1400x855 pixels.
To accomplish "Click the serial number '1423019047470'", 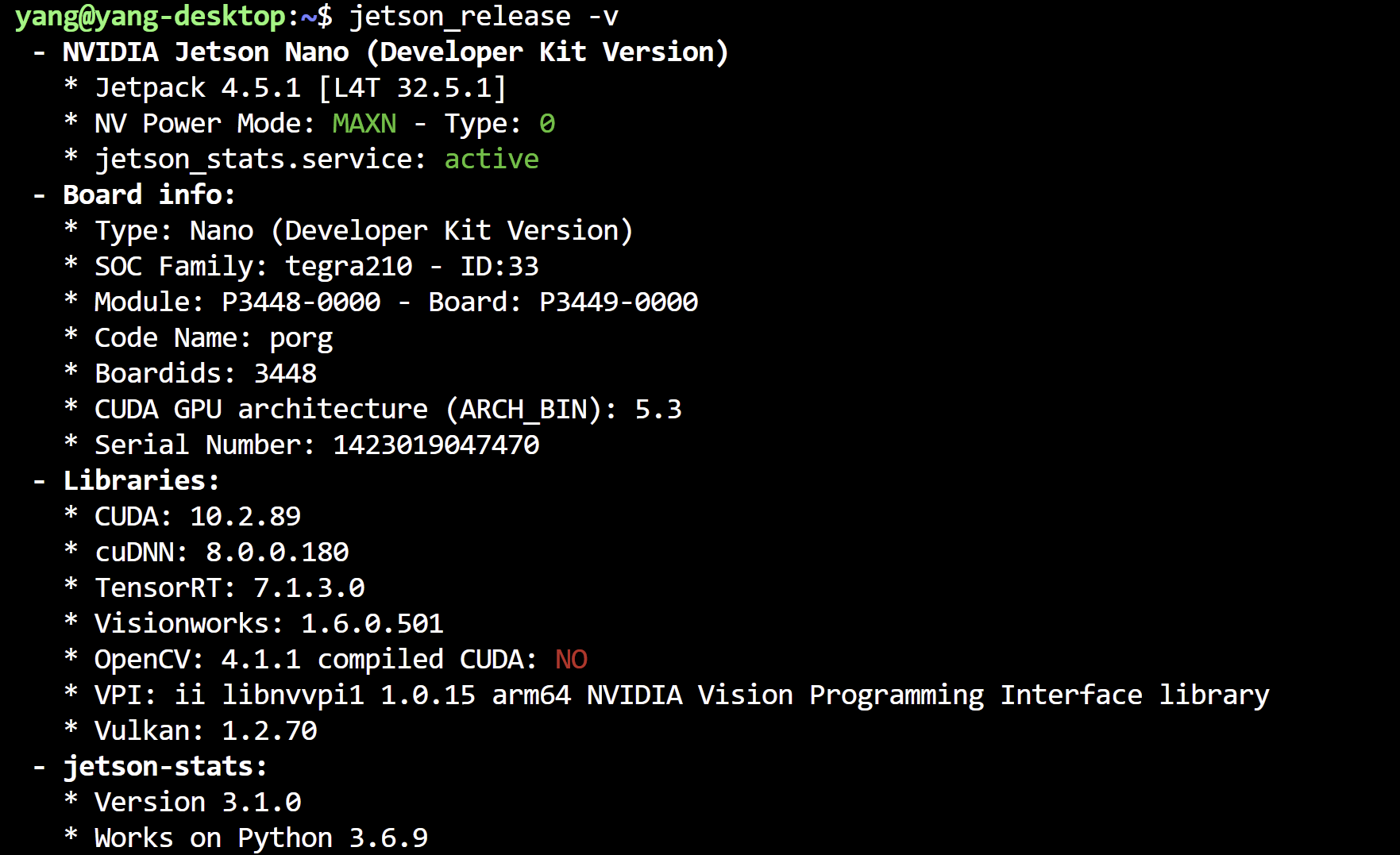I will (x=436, y=445).
